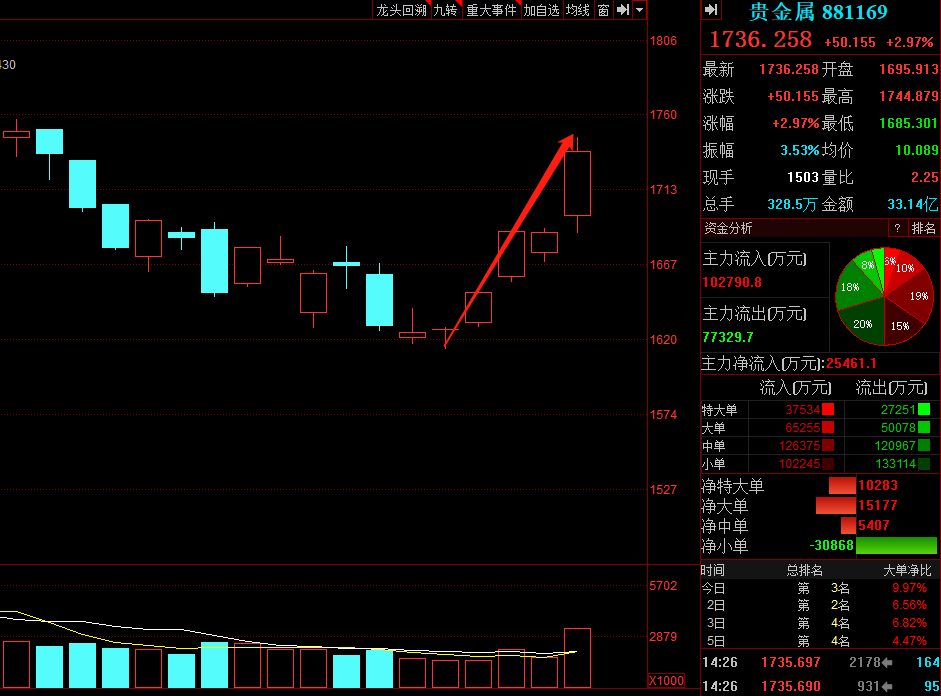
Task: Toggle 加自选 to add to watchlist
Action: click(541, 10)
